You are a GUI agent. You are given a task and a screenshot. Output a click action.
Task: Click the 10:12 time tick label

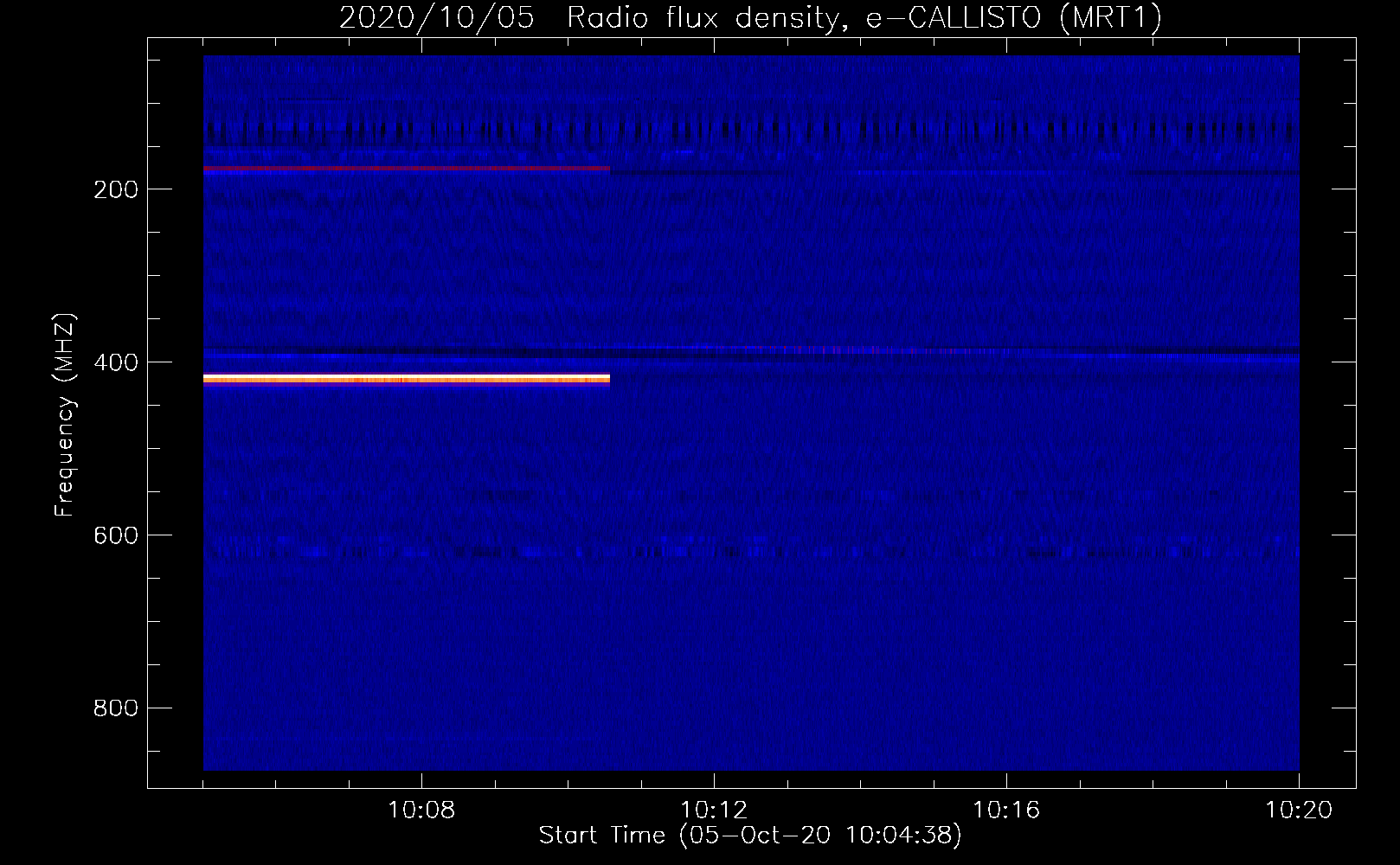(714, 811)
